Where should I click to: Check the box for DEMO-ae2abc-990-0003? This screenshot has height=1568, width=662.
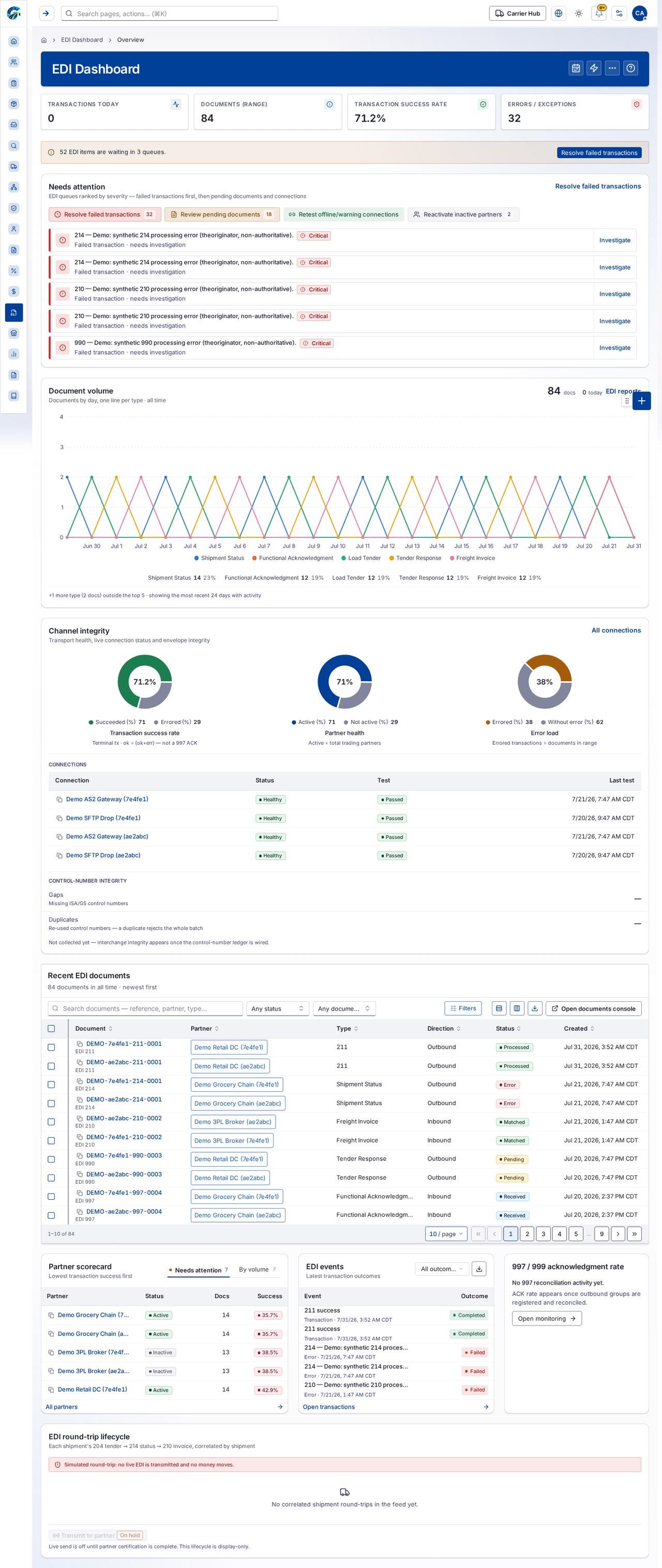(x=51, y=1178)
